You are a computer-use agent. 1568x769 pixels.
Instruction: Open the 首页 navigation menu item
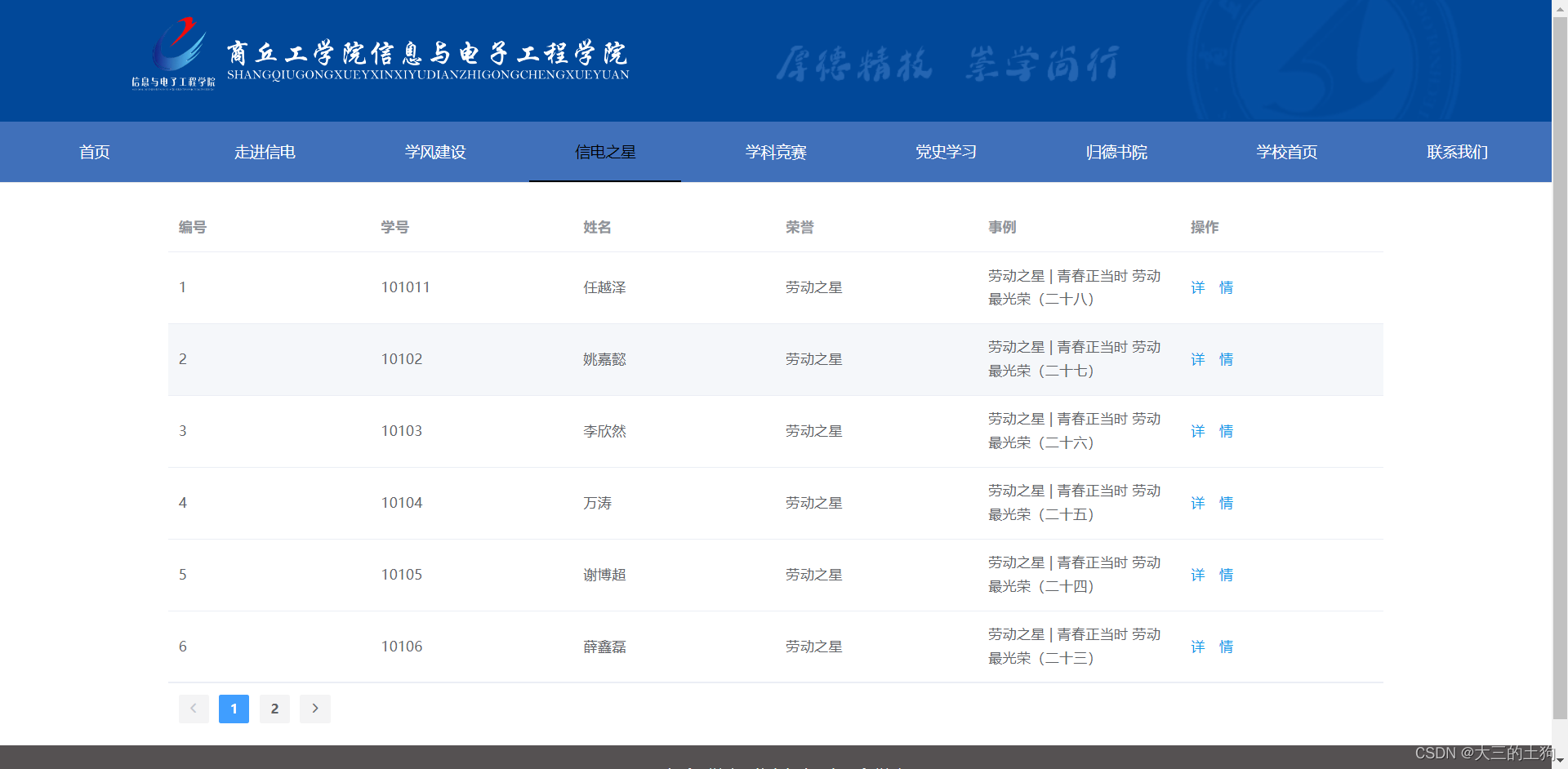point(94,152)
